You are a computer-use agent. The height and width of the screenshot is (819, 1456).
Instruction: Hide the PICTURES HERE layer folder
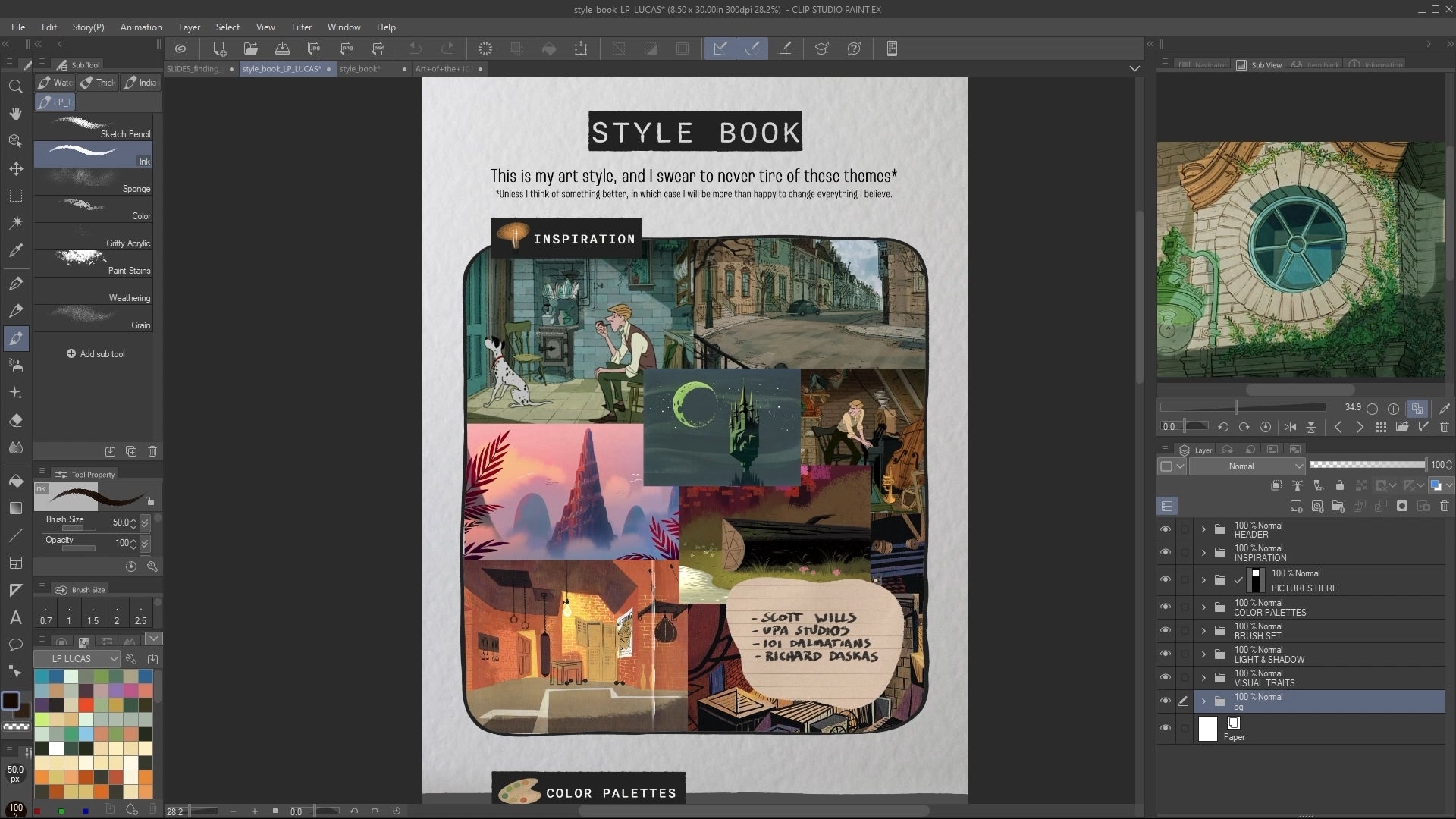click(x=1166, y=580)
